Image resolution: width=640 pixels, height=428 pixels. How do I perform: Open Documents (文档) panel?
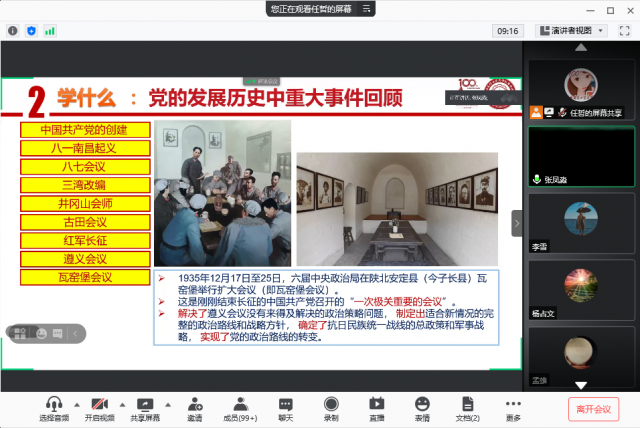[468, 405]
